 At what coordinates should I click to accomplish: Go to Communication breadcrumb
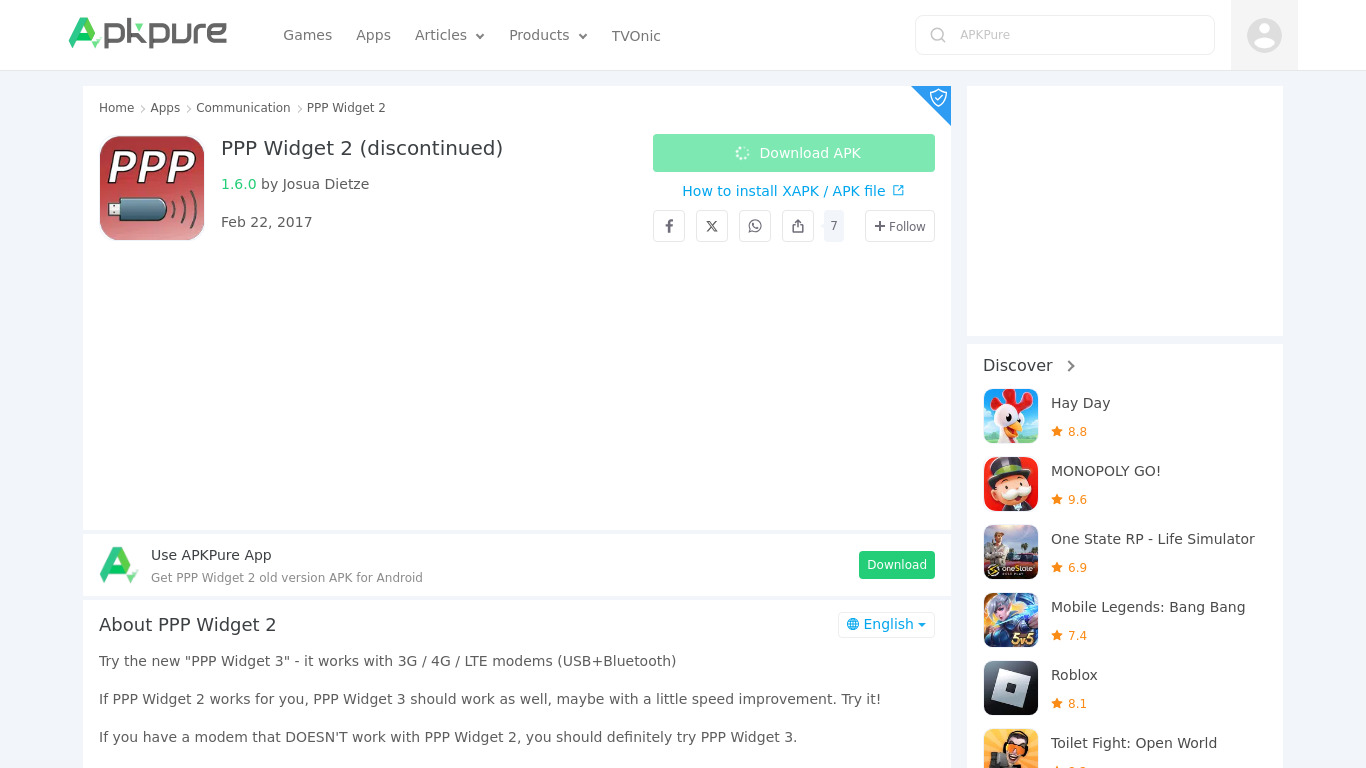tap(243, 108)
